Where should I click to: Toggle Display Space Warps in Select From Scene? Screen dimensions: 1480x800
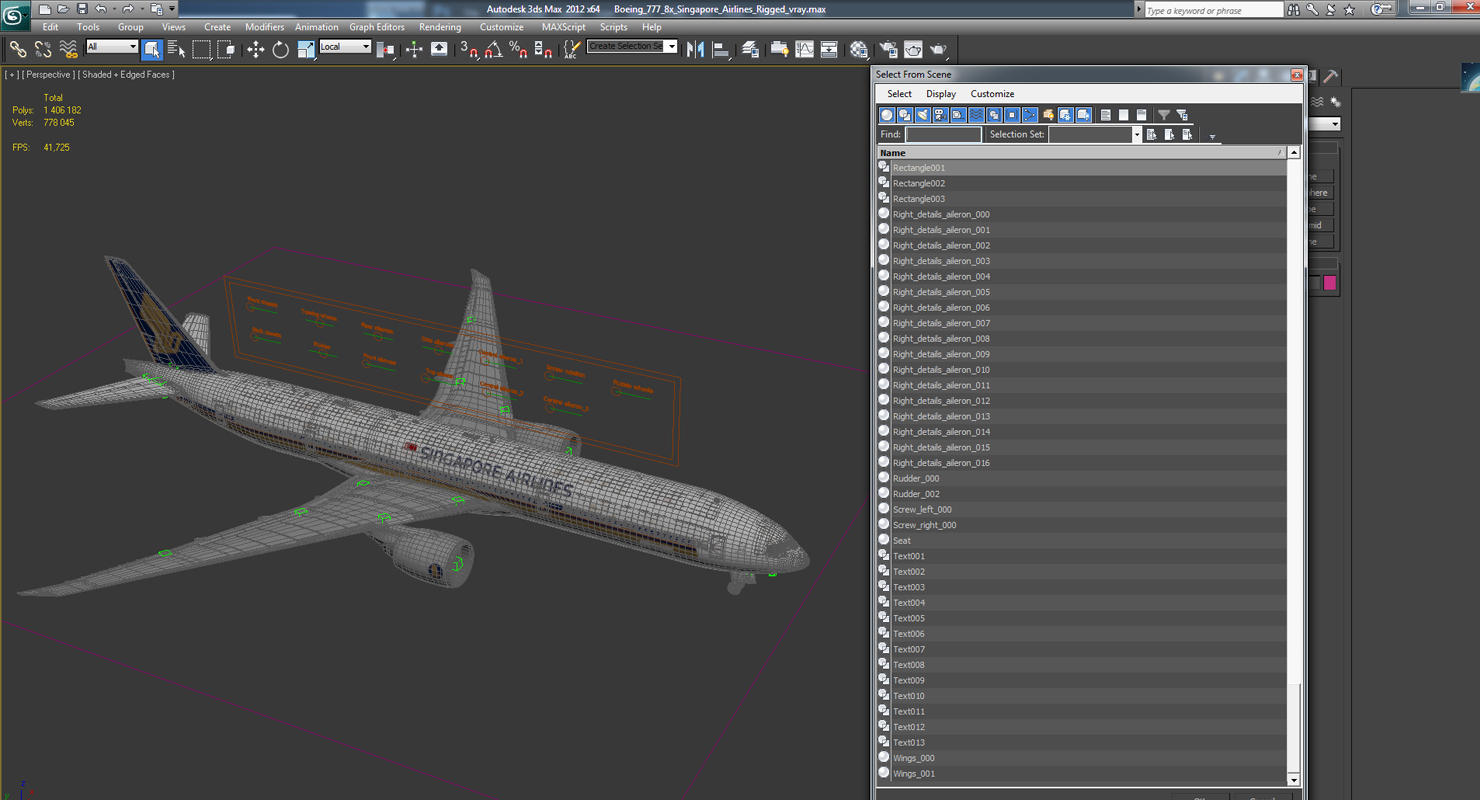tap(976, 115)
